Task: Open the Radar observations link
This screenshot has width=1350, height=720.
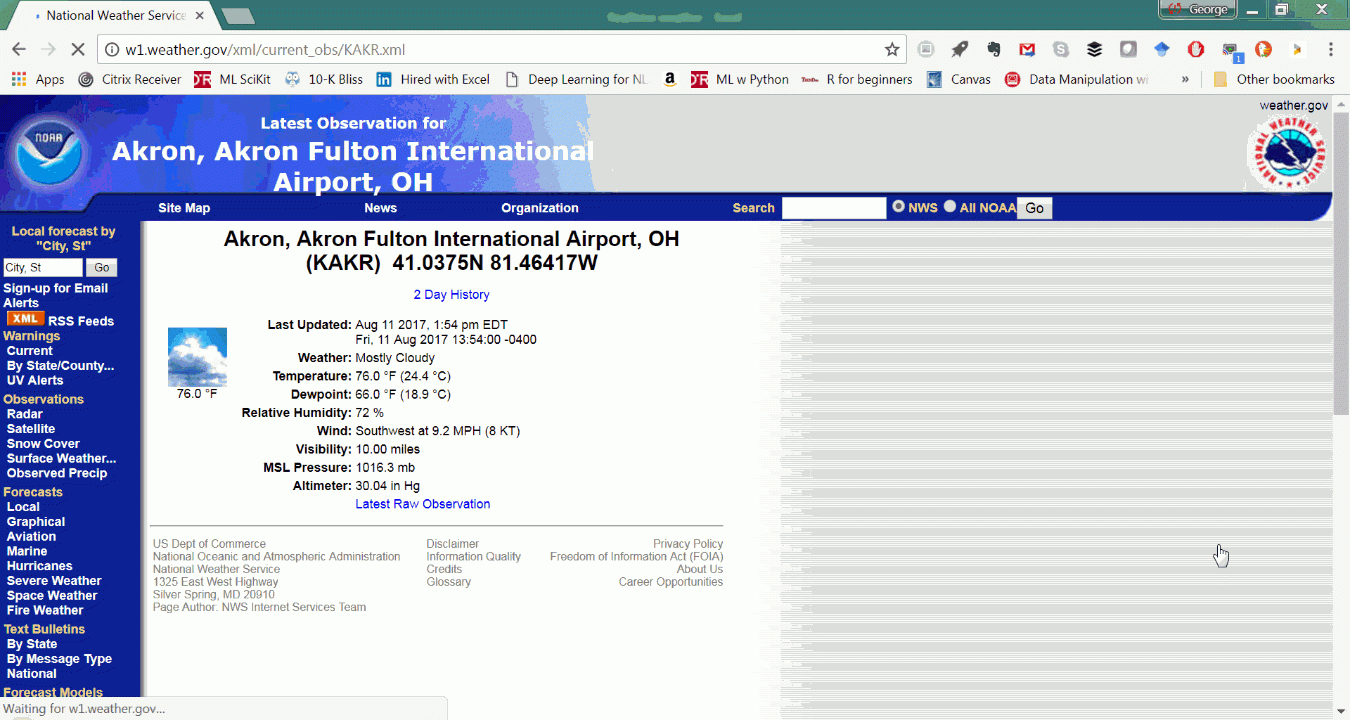Action: click(x=24, y=414)
